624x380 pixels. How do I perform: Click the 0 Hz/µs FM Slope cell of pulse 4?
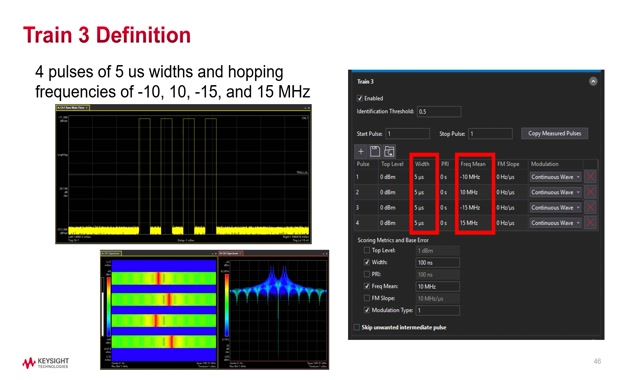(505, 223)
